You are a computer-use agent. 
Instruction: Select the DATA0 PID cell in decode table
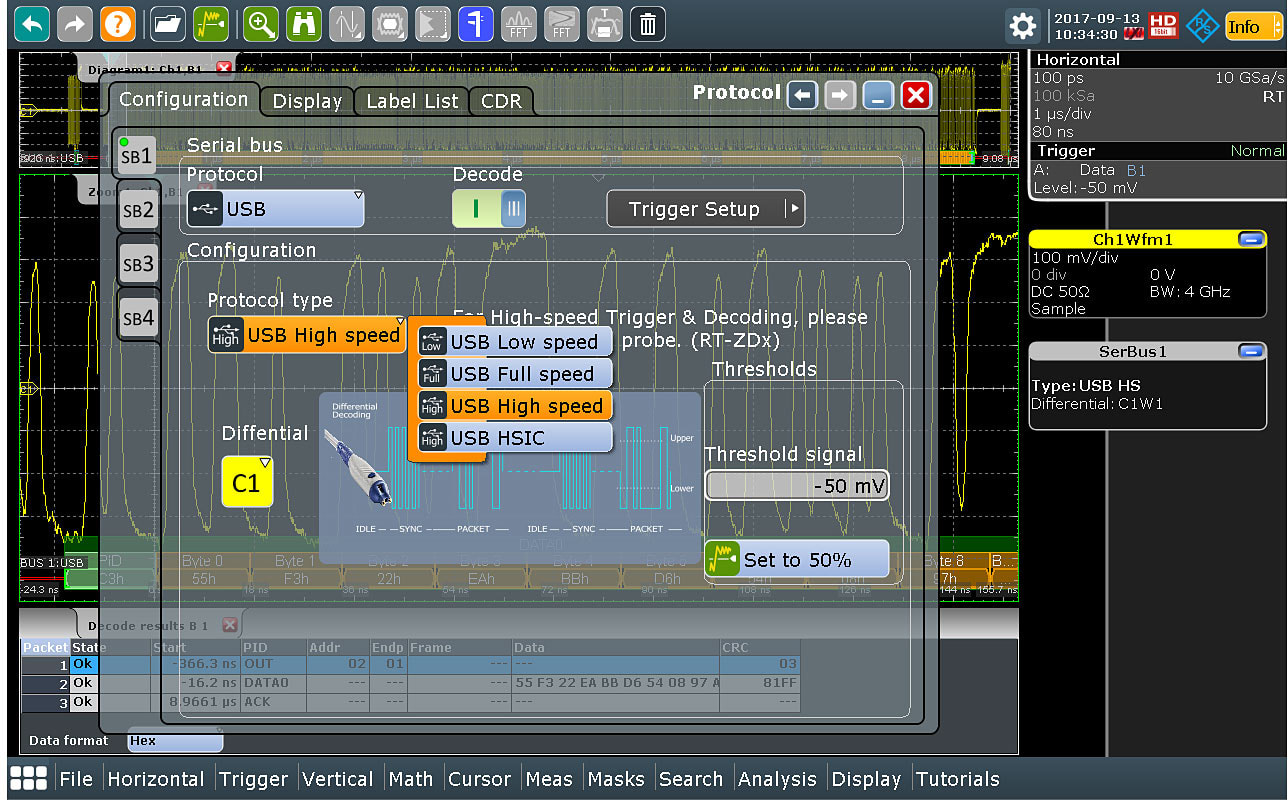click(x=273, y=683)
